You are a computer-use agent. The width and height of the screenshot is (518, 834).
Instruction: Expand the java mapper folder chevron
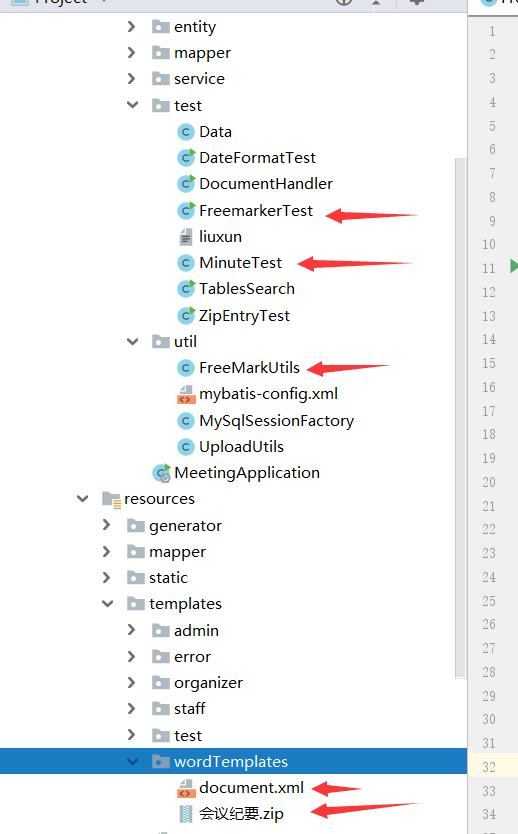click(x=131, y=53)
